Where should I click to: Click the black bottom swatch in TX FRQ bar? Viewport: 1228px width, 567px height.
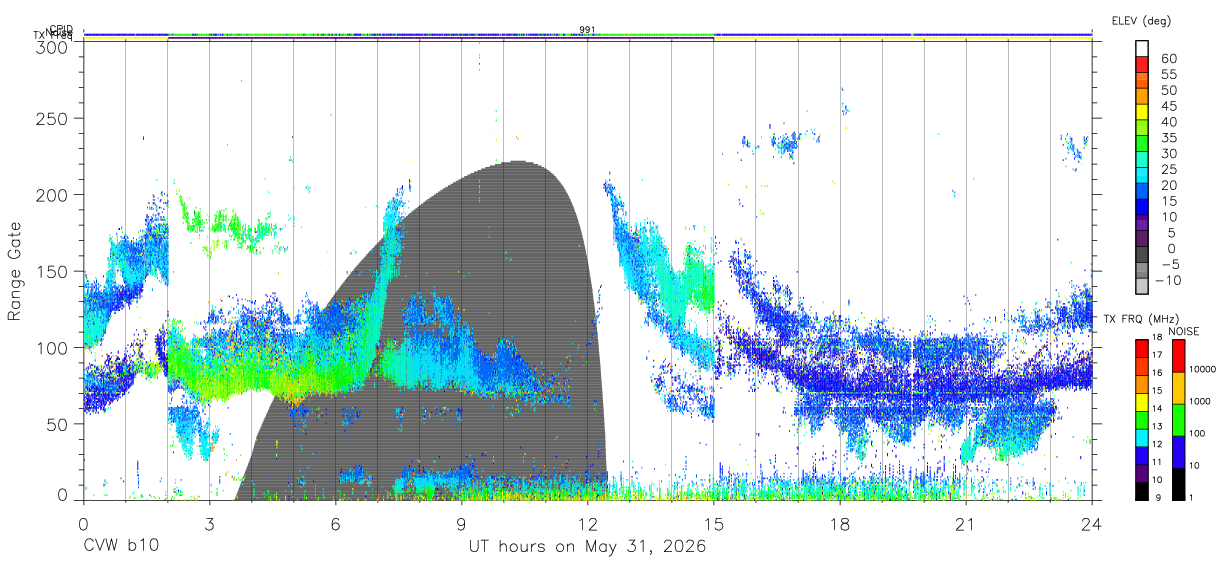point(1142,491)
